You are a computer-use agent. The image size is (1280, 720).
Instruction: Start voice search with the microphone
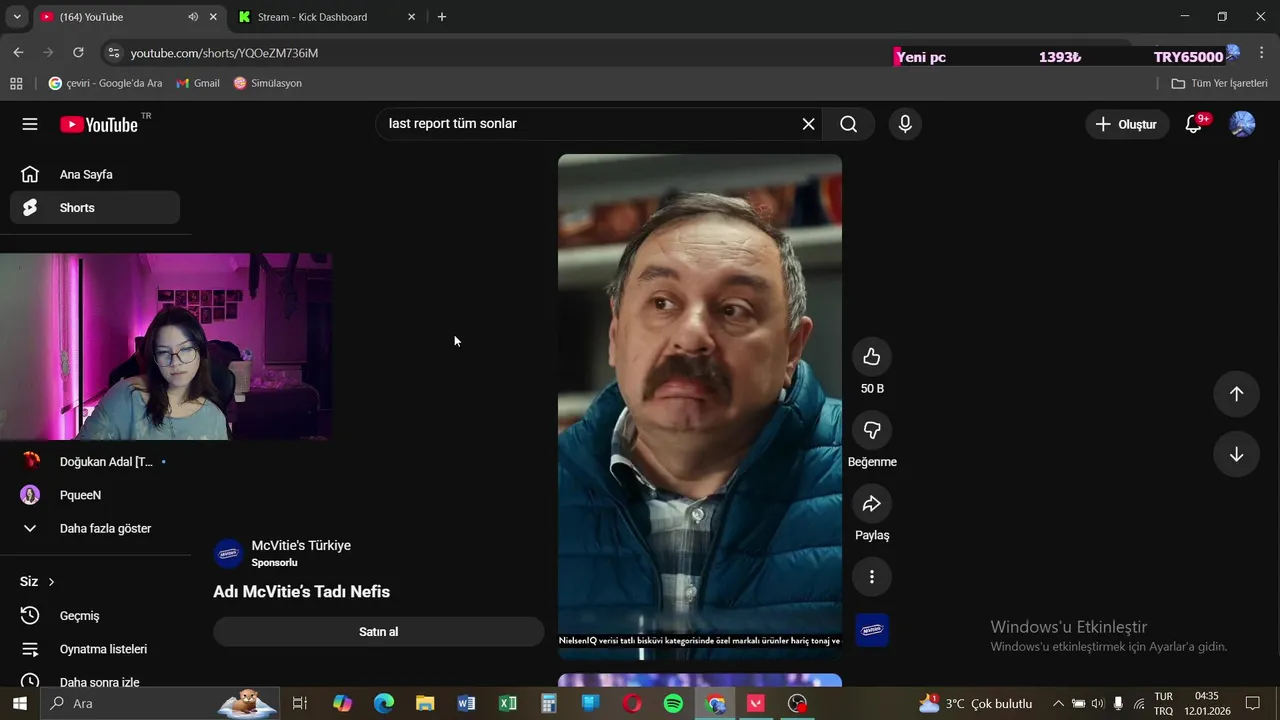pyautogui.click(x=905, y=124)
